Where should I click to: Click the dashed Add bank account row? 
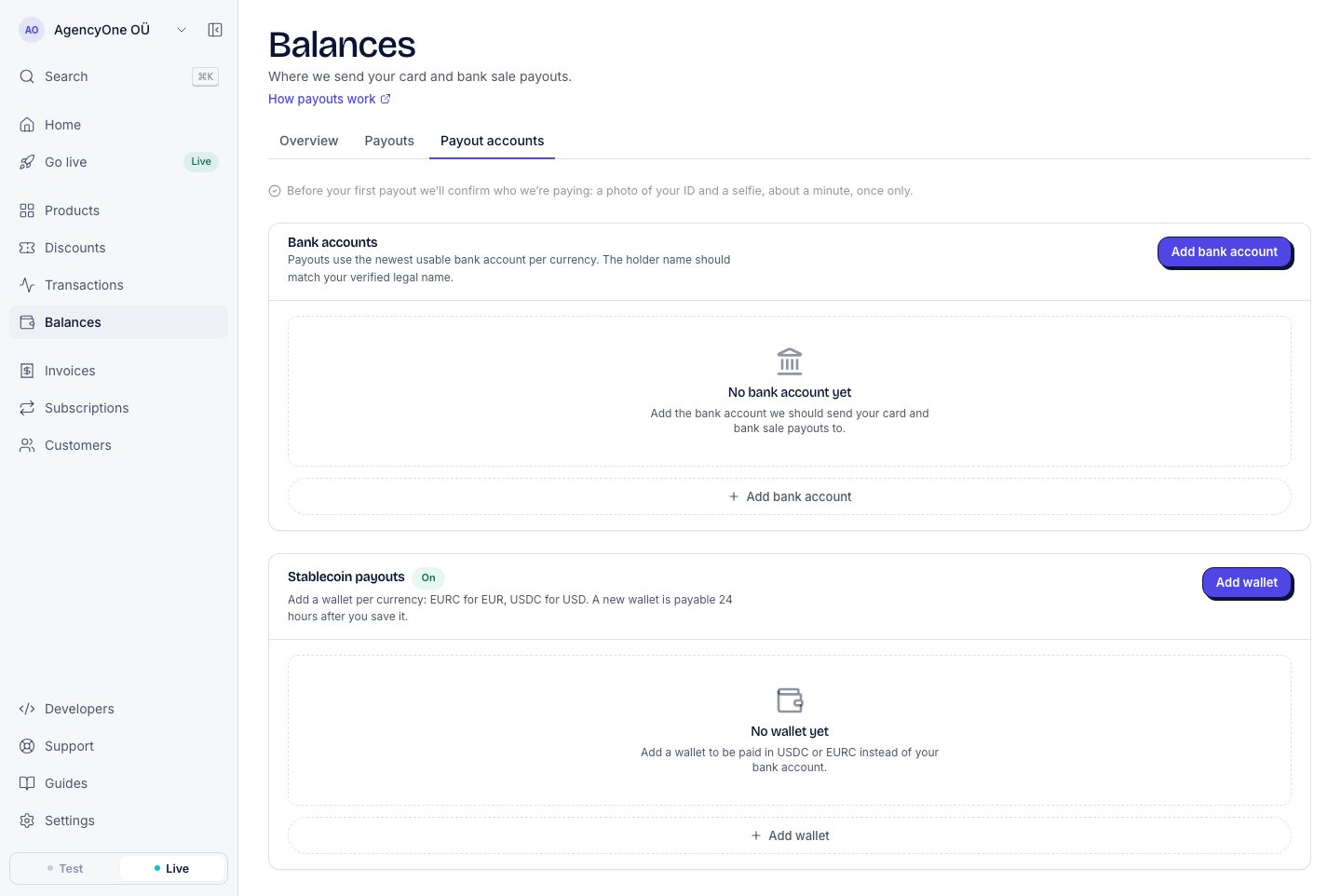click(790, 496)
